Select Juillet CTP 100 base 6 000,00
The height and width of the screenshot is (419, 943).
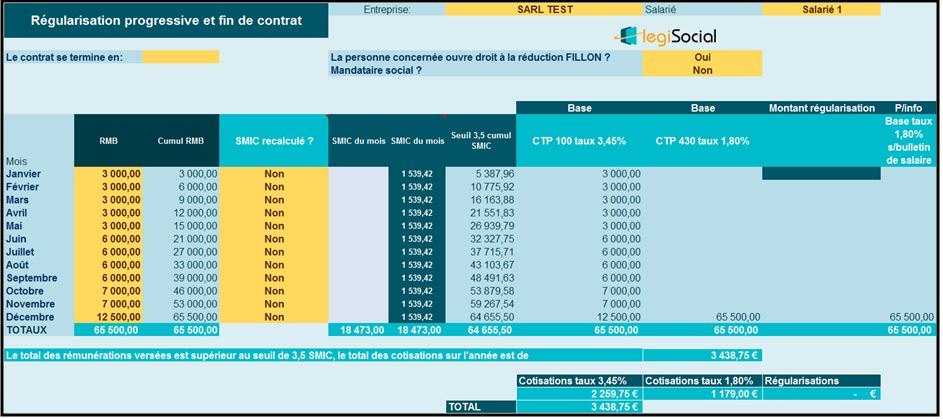point(579,252)
